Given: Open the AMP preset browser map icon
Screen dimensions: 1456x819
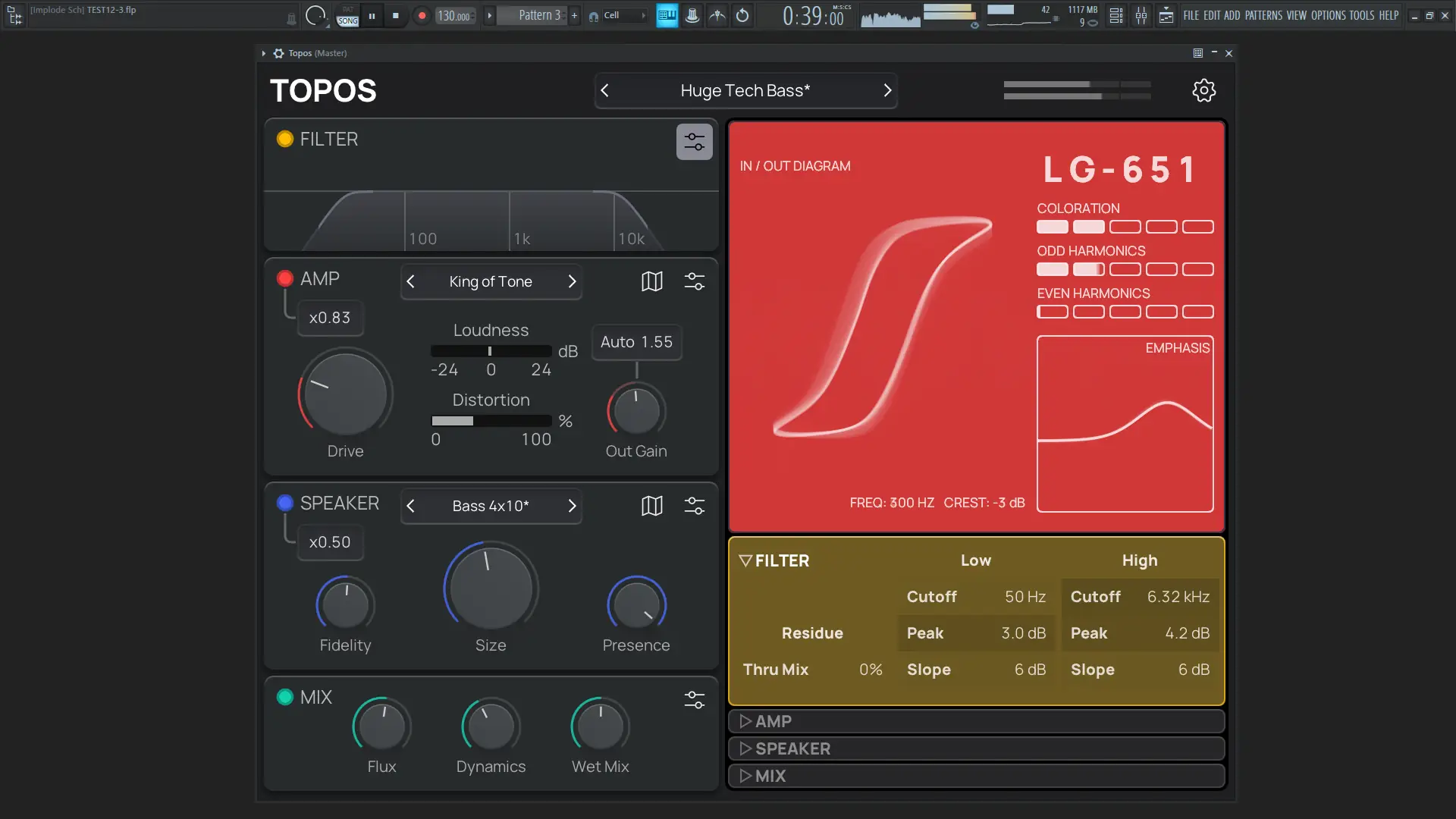Looking at the screenshot, I should (x=651, y=281).
